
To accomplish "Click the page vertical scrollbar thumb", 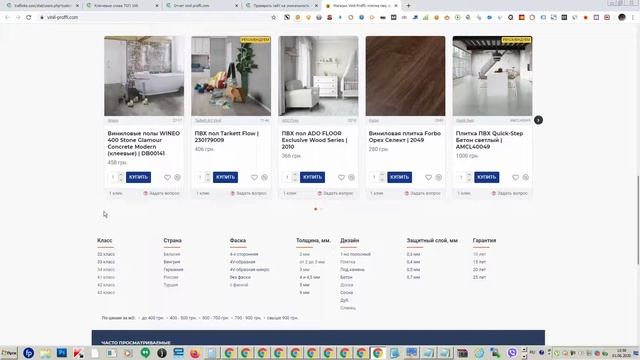I will click(638, 220).
